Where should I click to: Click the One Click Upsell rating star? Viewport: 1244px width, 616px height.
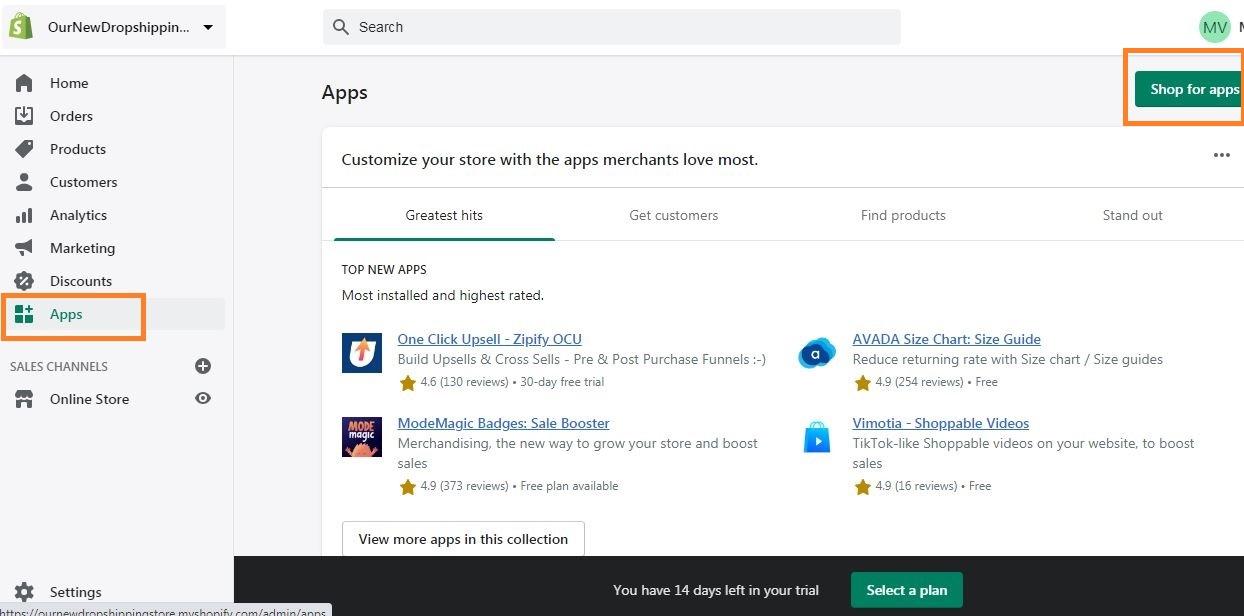coord(407,382)
